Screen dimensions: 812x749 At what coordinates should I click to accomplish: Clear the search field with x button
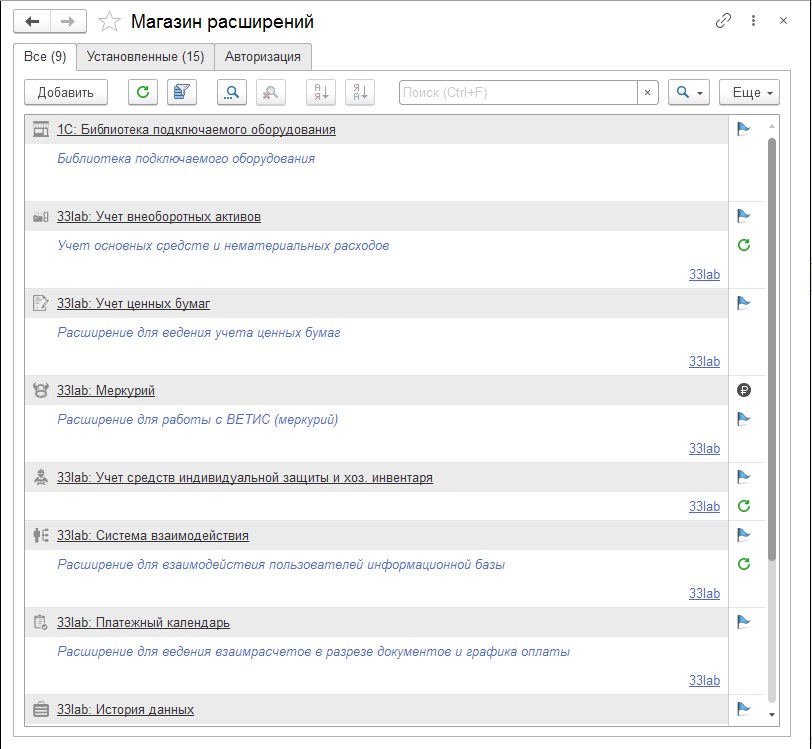click(647, 92)
